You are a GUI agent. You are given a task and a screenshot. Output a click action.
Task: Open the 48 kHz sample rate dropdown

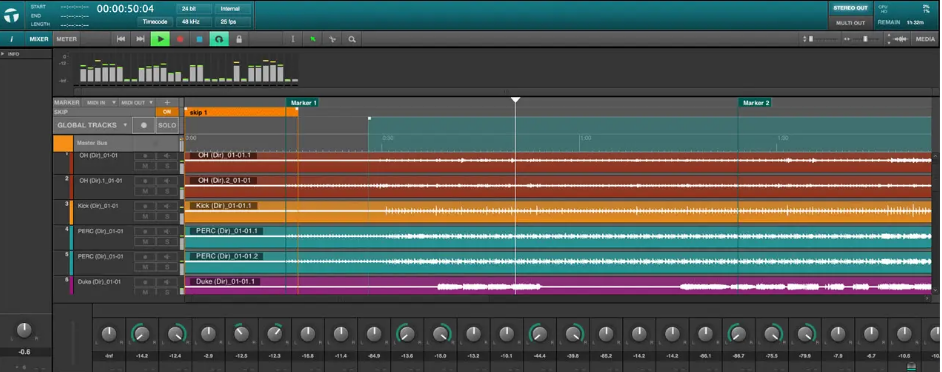pyautogui.click(x=194, y=22)
